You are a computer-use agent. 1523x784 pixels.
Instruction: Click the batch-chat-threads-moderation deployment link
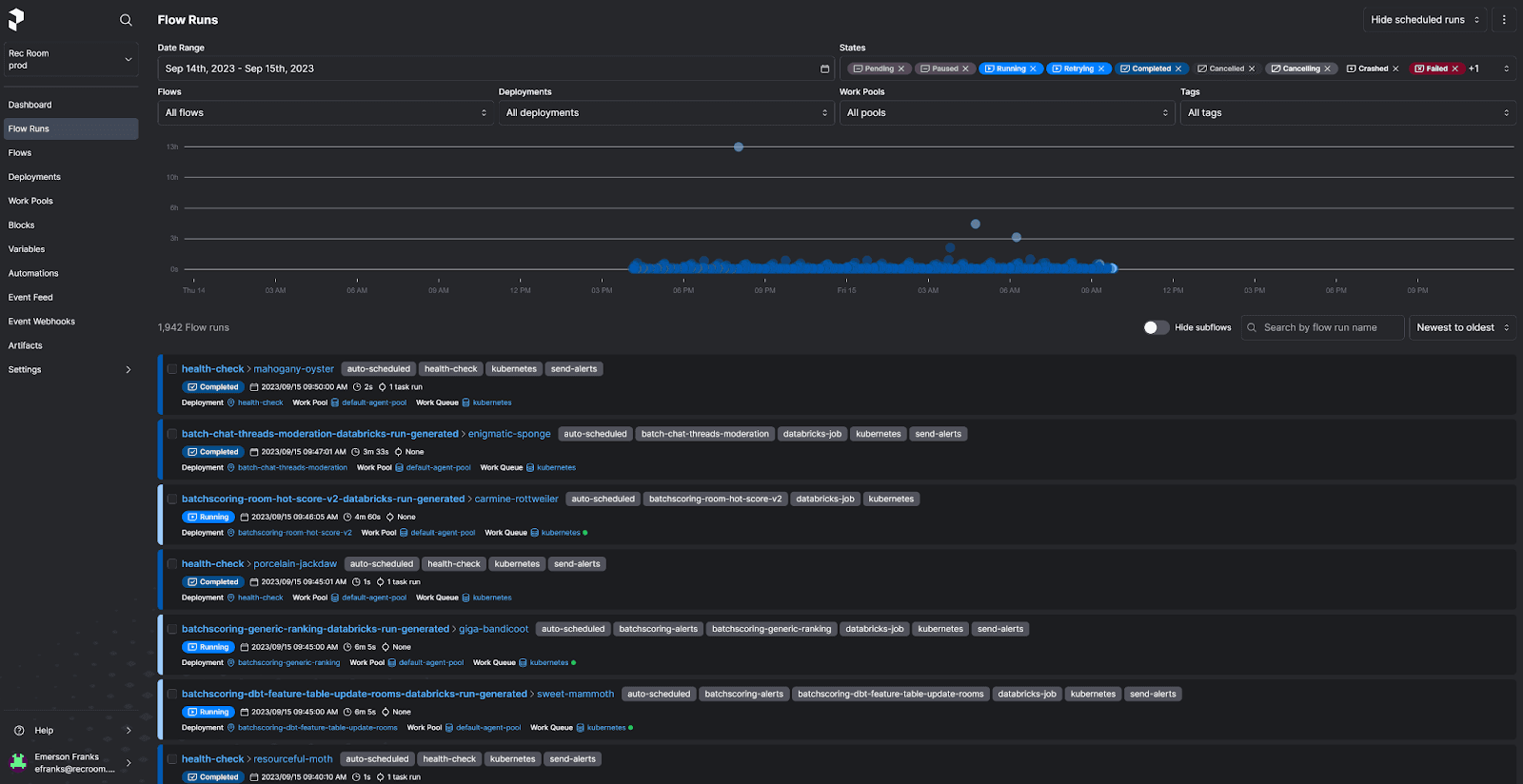292,468
